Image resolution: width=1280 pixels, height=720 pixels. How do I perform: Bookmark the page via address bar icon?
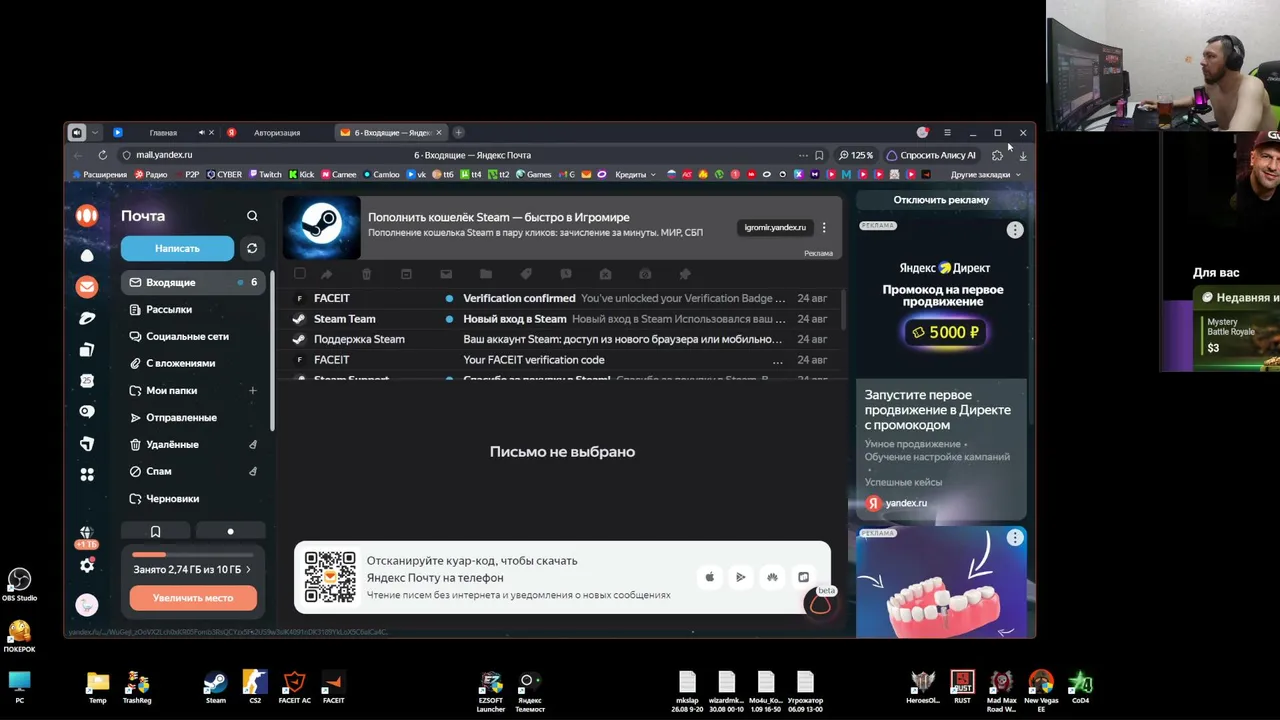pos(819,155)
